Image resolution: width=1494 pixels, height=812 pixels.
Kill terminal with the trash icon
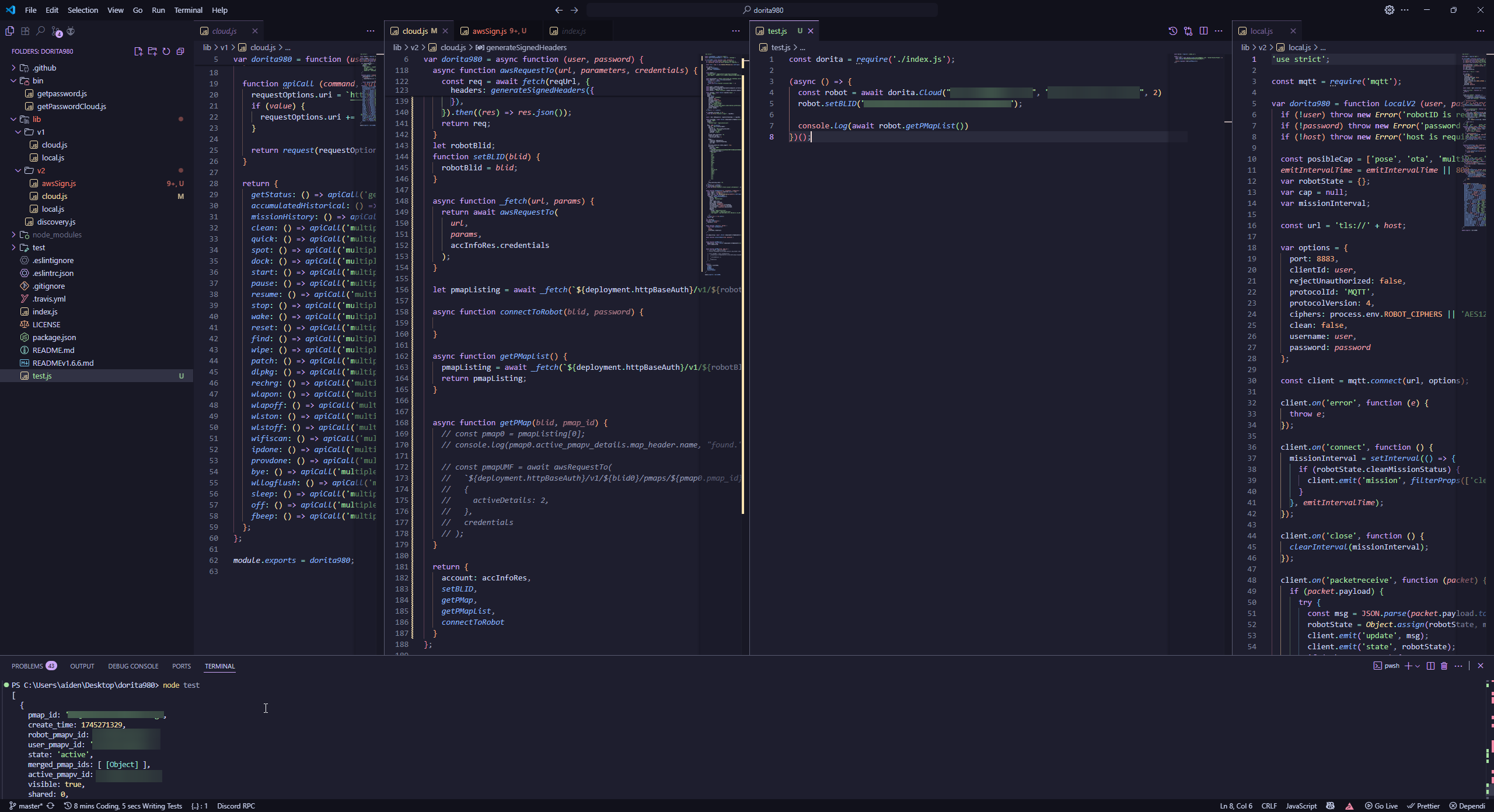pyautogui.click(x=1444, y=666)
